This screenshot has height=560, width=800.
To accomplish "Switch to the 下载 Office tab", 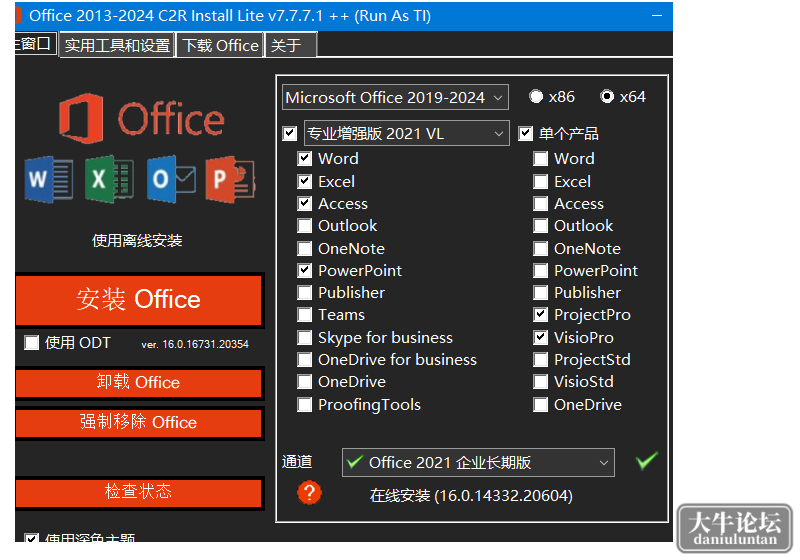I will pos(220,45).
